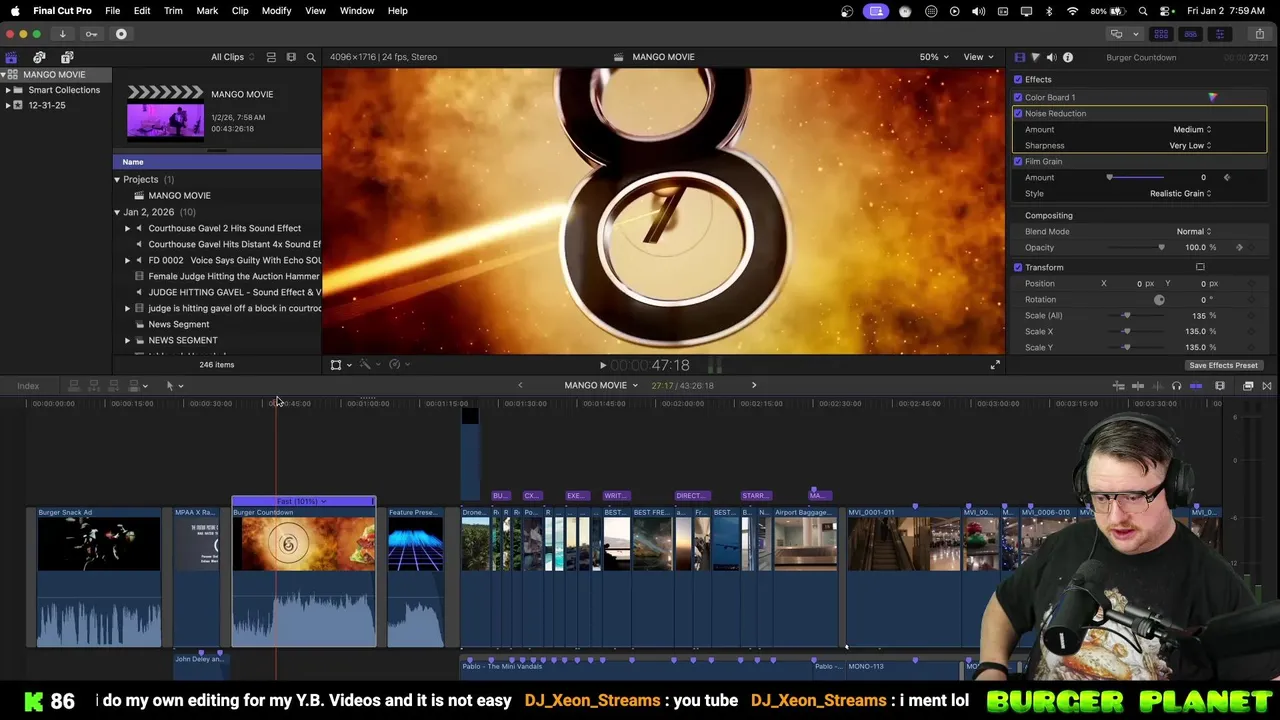Adjust the Opacity slider handle

click(1161, 247)
